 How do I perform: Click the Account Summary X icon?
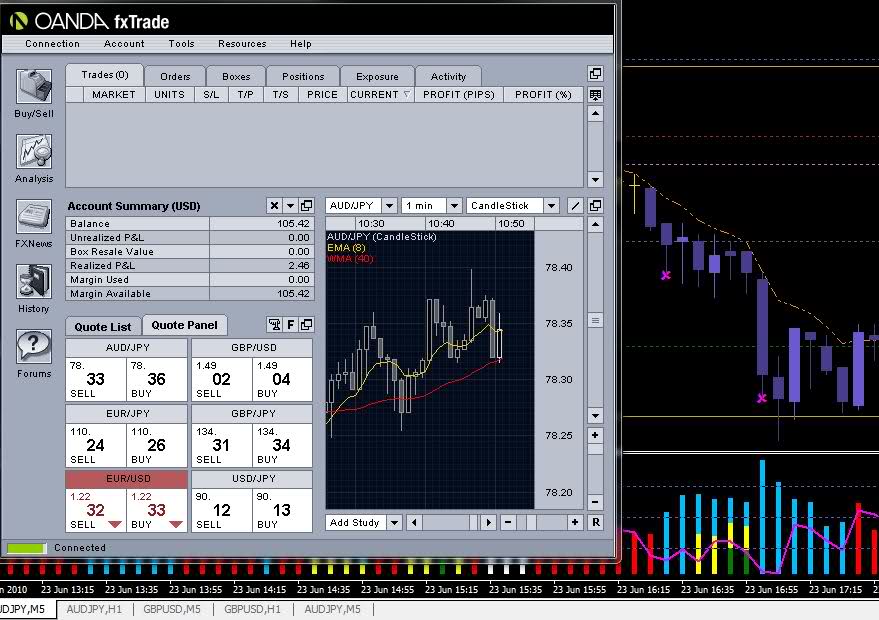[274, 205]
